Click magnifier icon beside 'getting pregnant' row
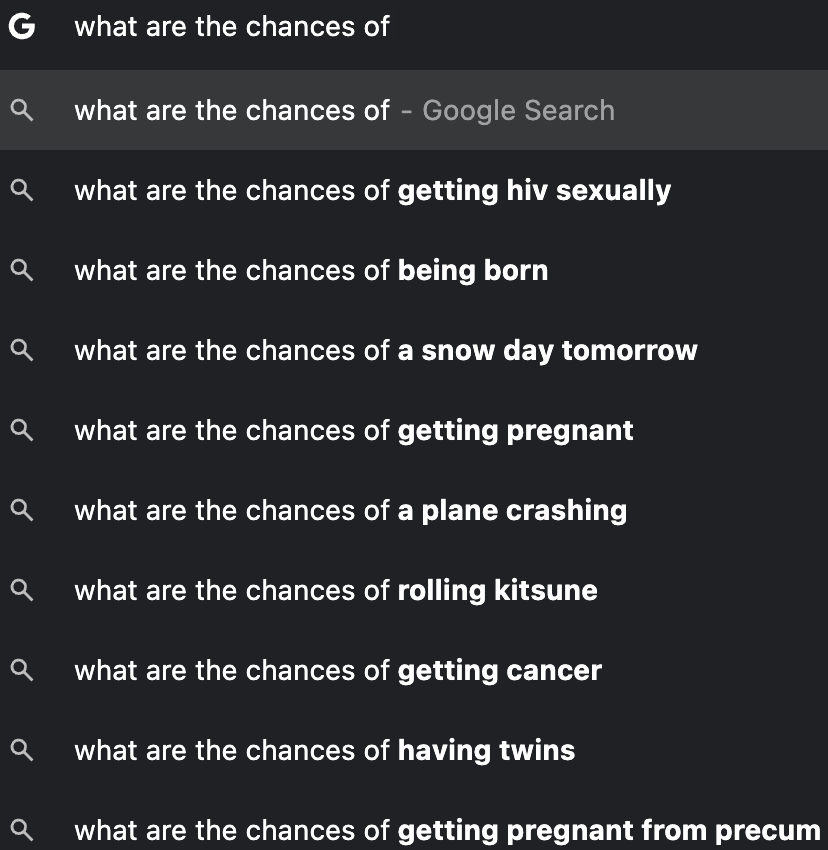The width and height of the screenshot is (828, 850). tap(22, 431)
